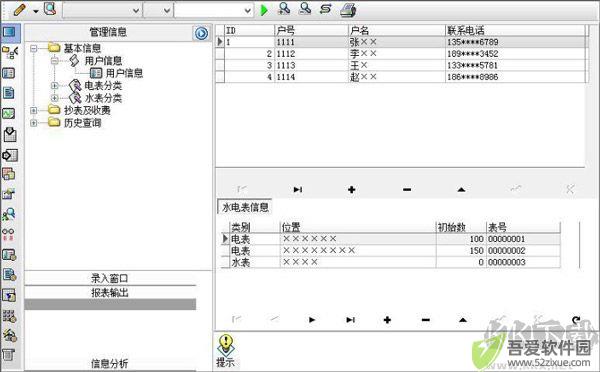Switch to the 水电表信息 tab

click(245, 207)
